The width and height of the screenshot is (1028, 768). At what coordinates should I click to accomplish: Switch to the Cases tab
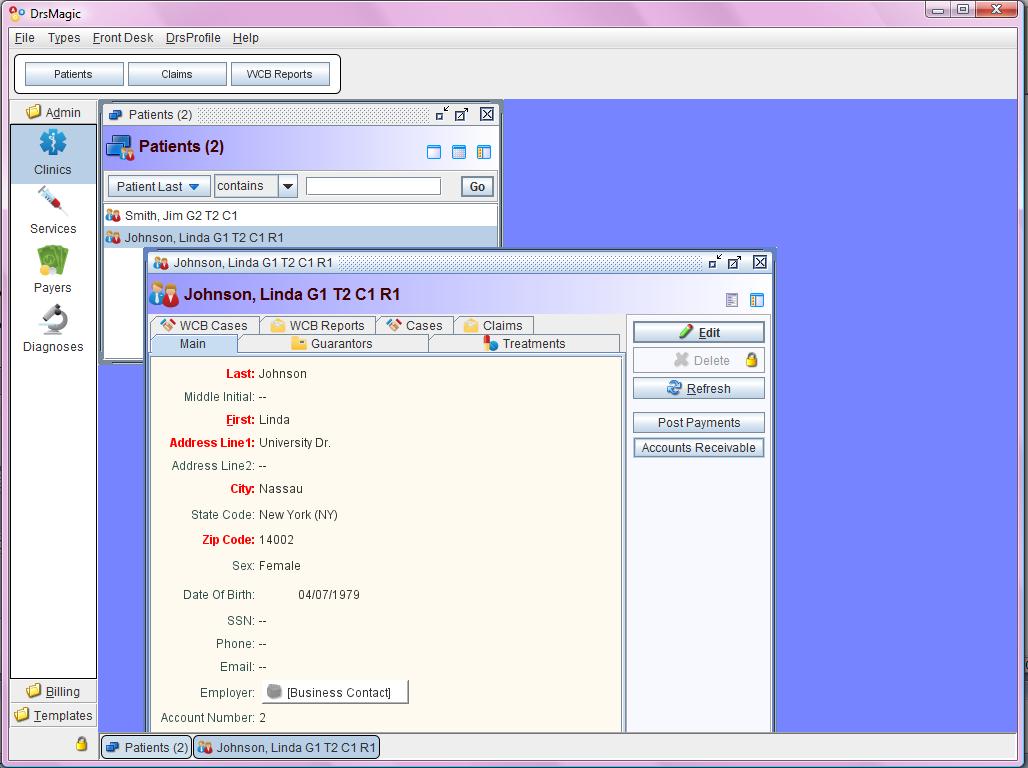[x=415, y=325]
